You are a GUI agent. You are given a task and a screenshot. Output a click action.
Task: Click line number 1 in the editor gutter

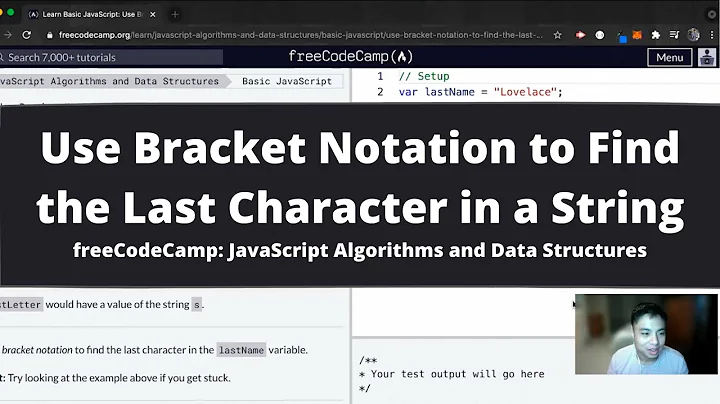coord(380,76)
